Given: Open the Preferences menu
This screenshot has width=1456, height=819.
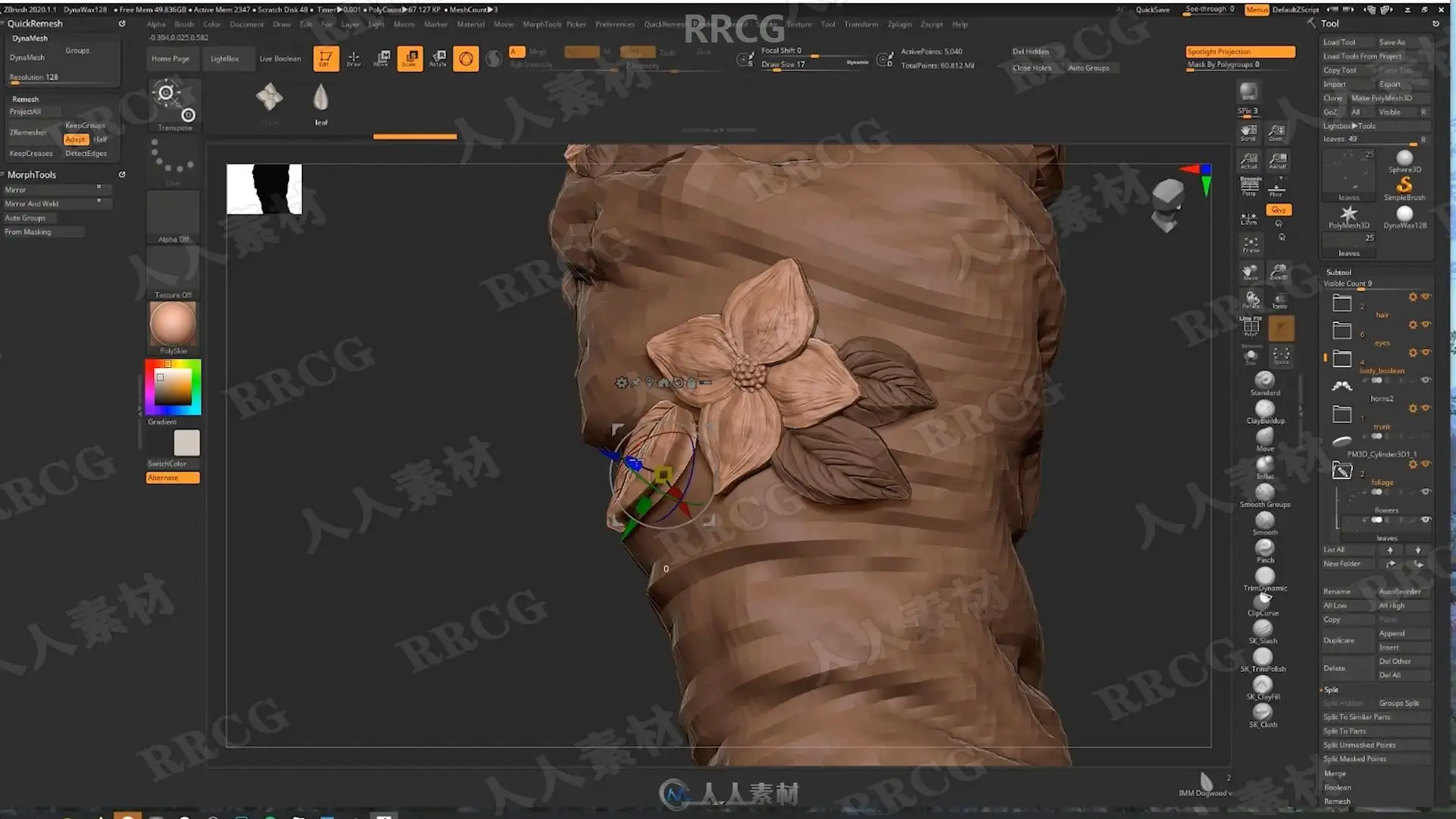Looking at the screenshot, I should coord(615,24).
